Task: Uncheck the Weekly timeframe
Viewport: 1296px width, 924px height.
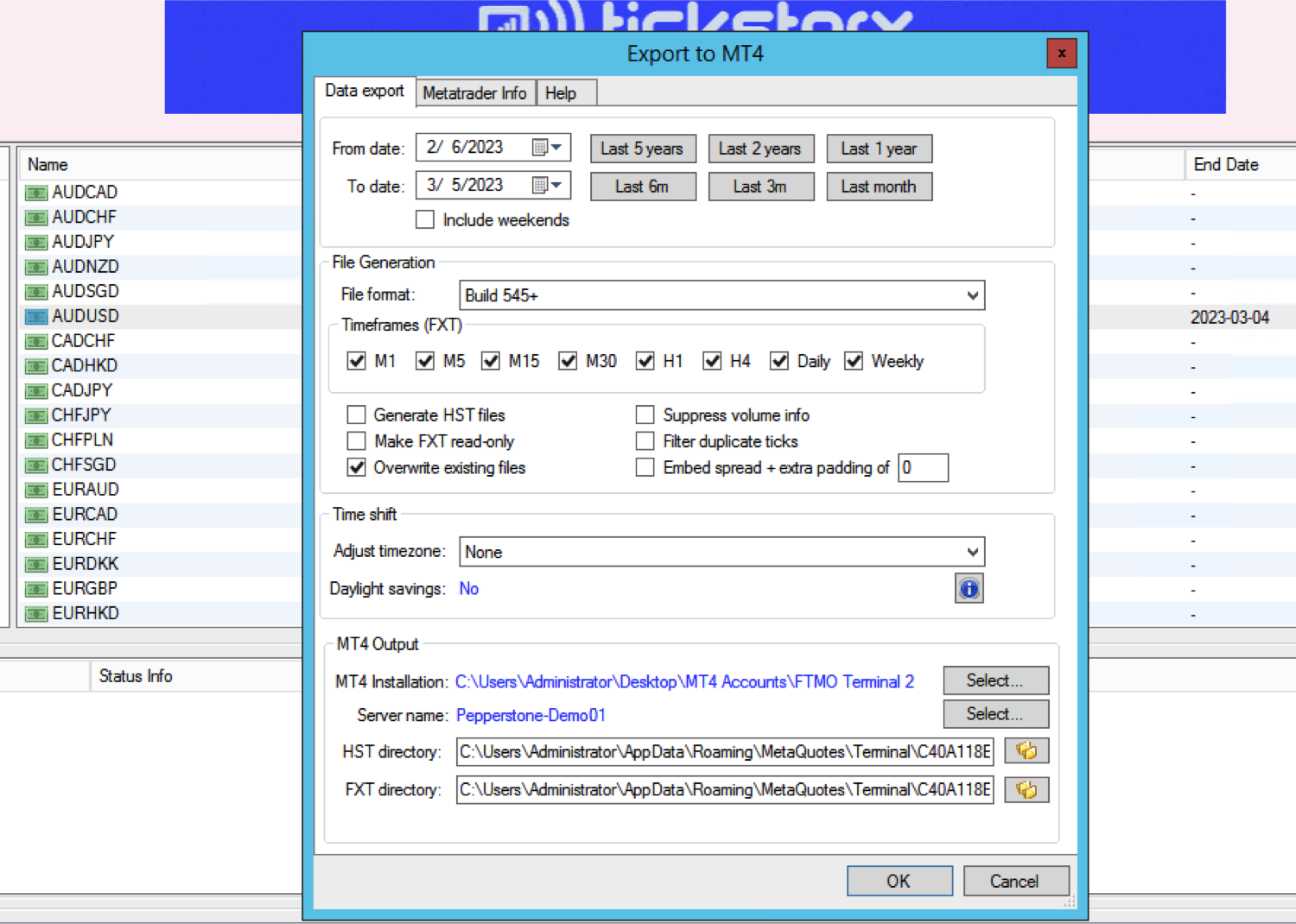Action: 854,361
